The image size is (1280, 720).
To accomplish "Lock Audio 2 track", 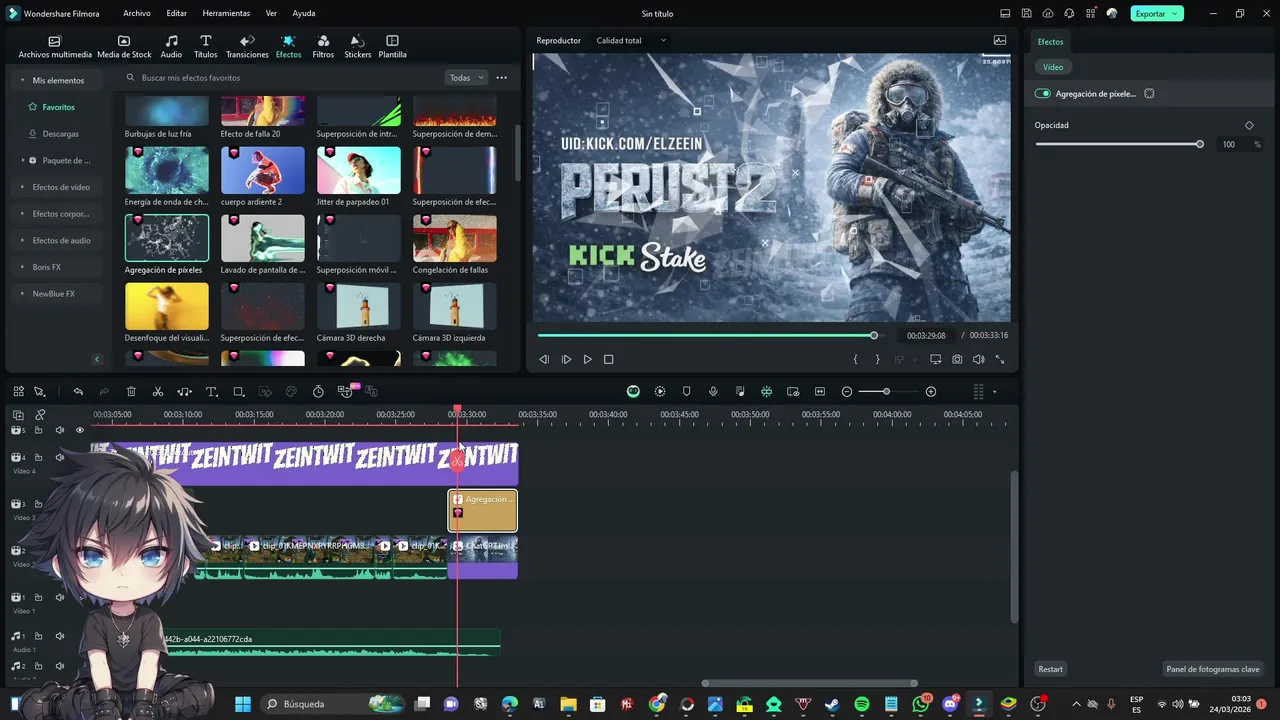I will (38, 666).
